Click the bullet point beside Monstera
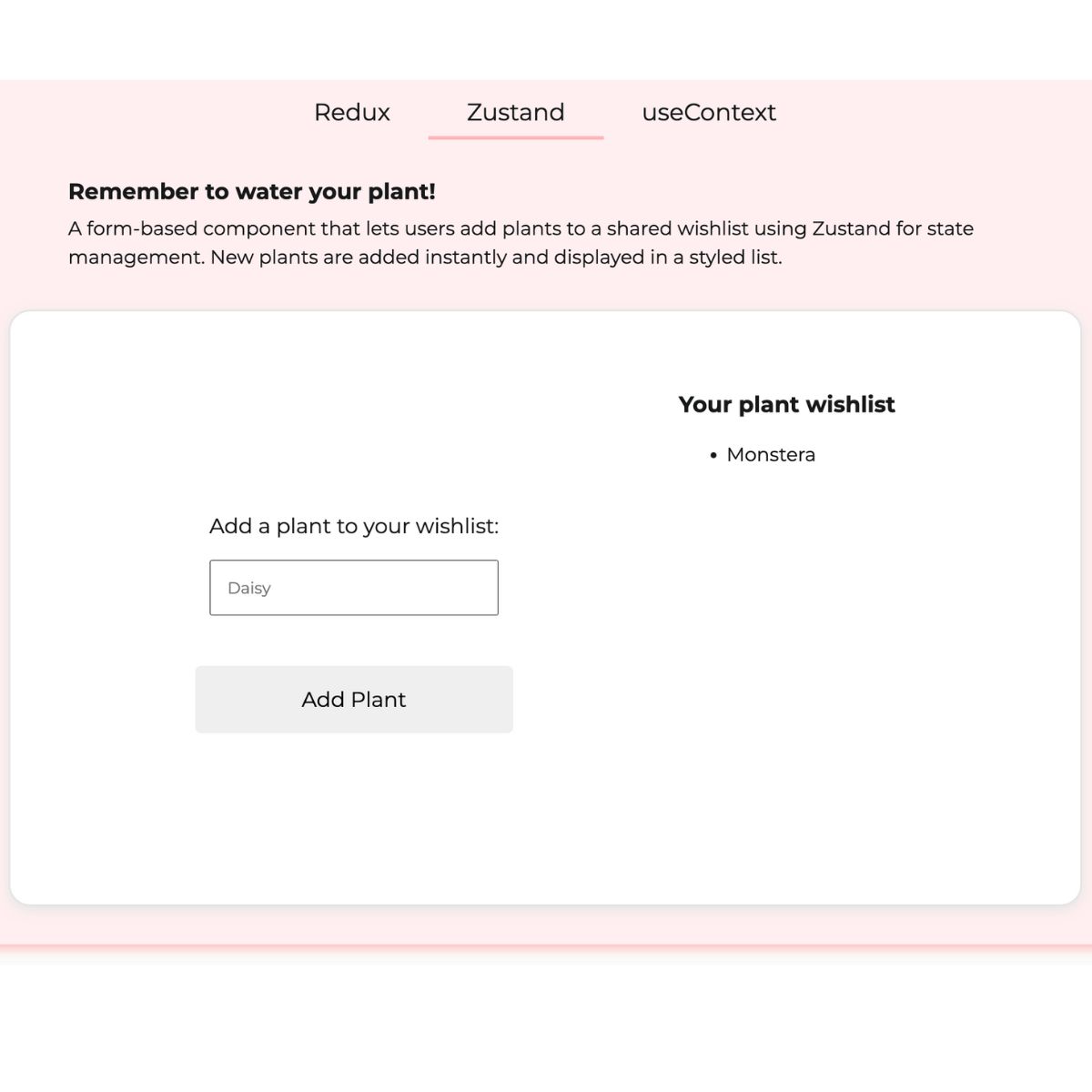This screenshot has height=1092, width=1092. pyautogui.click(x=713, y=456)
